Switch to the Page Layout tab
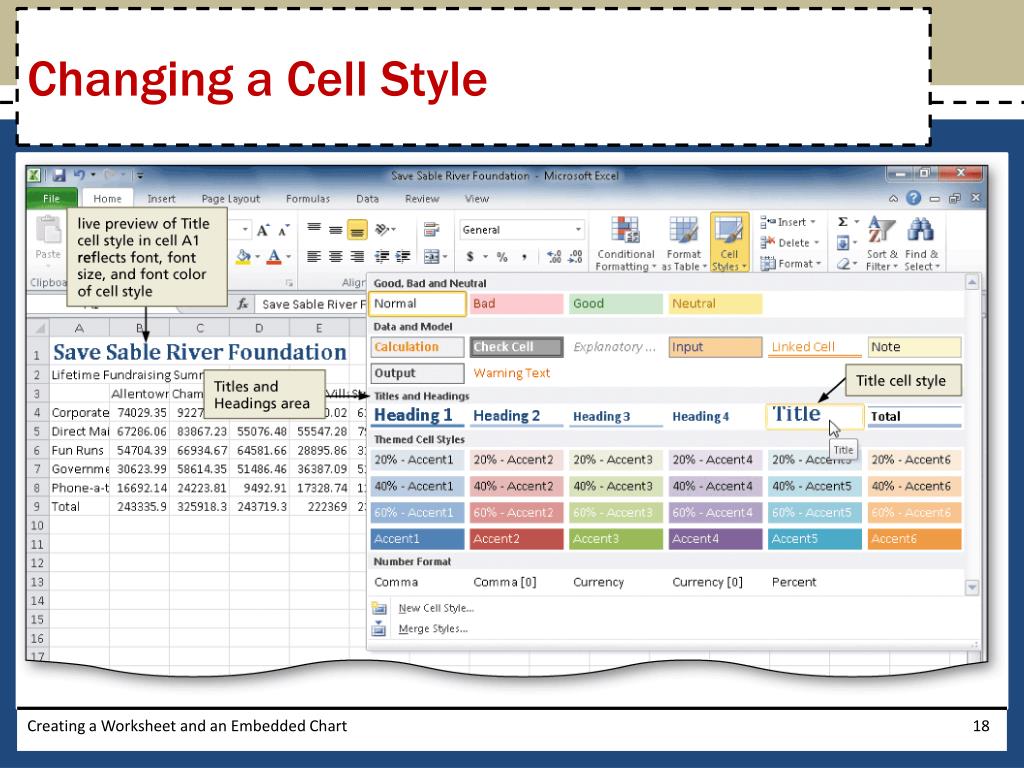 pyautogui.click(x=231, y=199)
